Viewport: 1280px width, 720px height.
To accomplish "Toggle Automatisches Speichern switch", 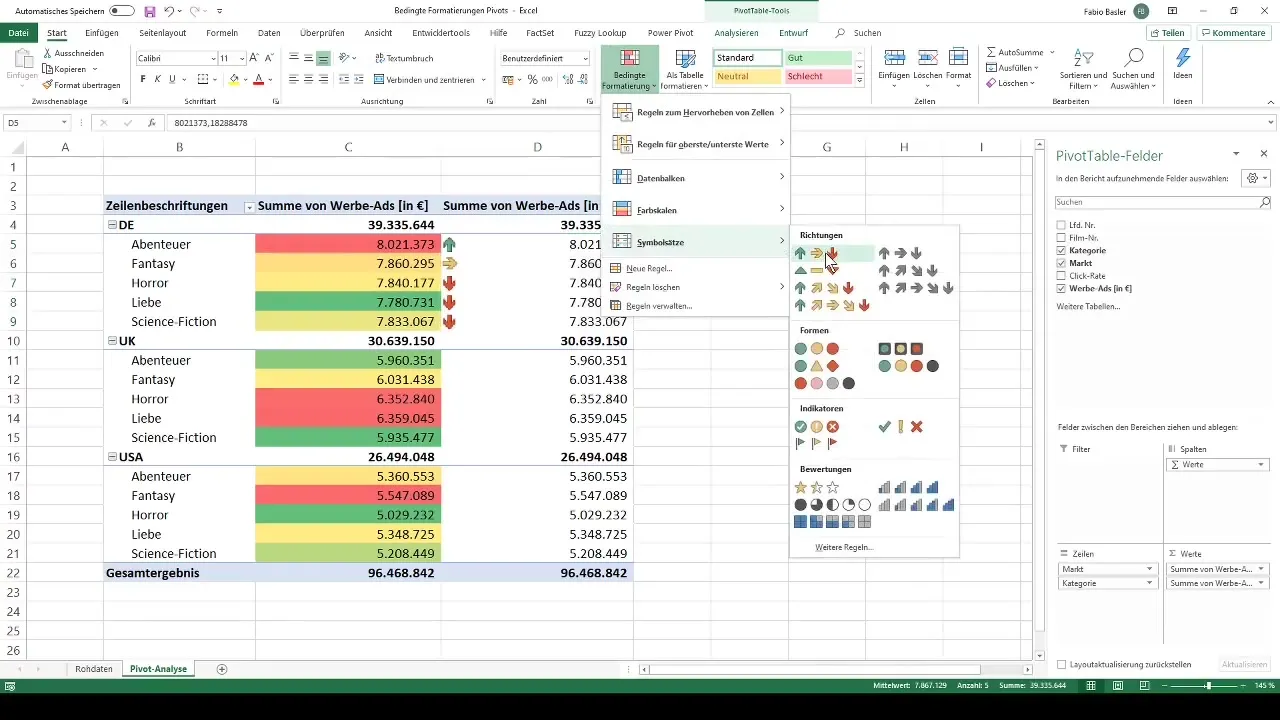I will [122, 11].
